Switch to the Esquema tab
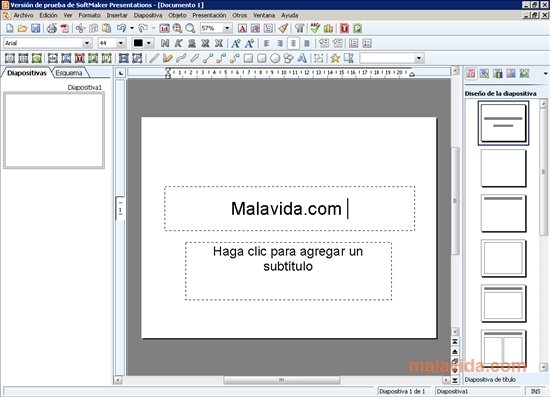 point(69,73)
